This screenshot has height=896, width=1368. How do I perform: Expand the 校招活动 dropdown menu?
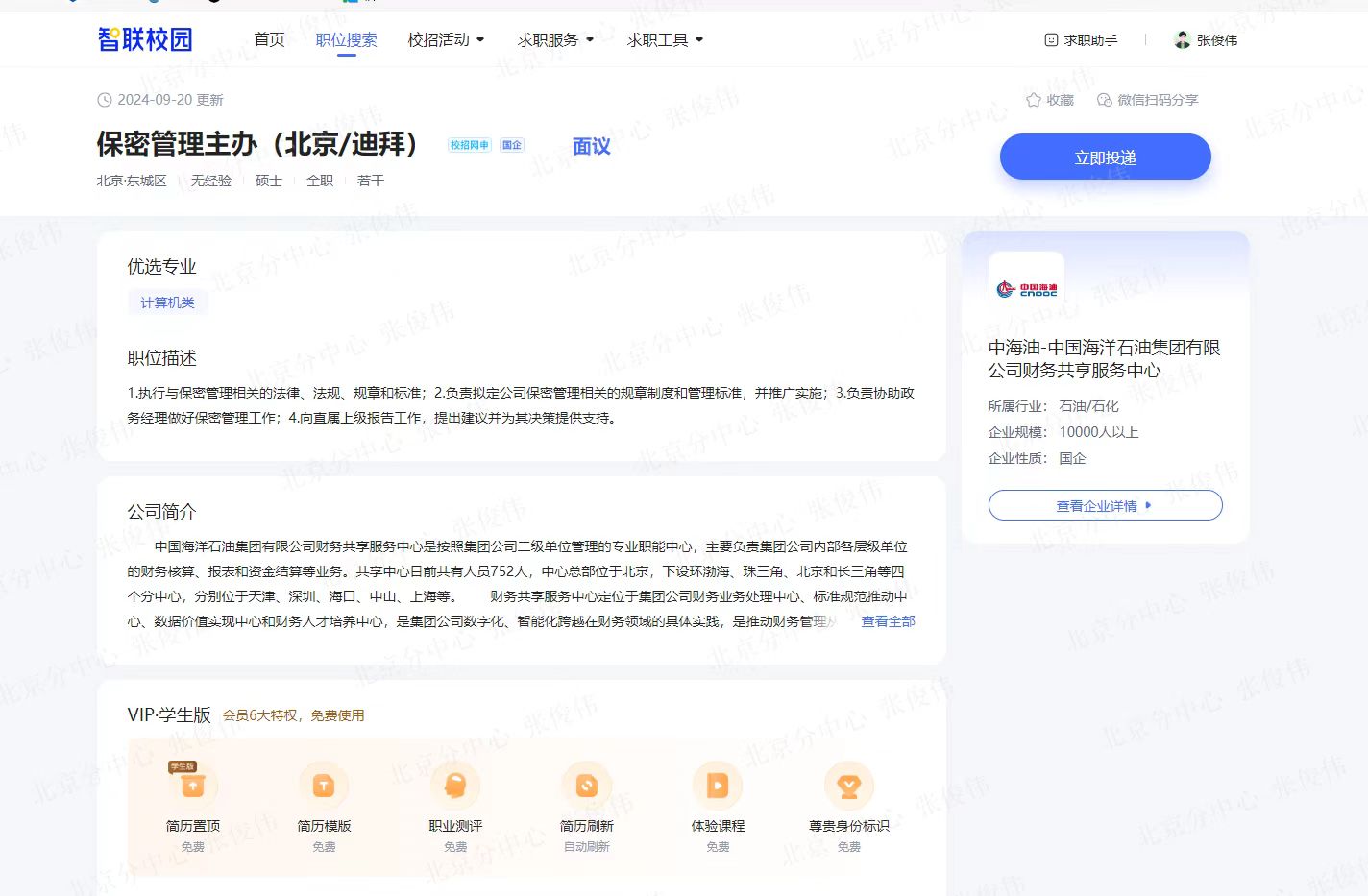pos(446,40)
